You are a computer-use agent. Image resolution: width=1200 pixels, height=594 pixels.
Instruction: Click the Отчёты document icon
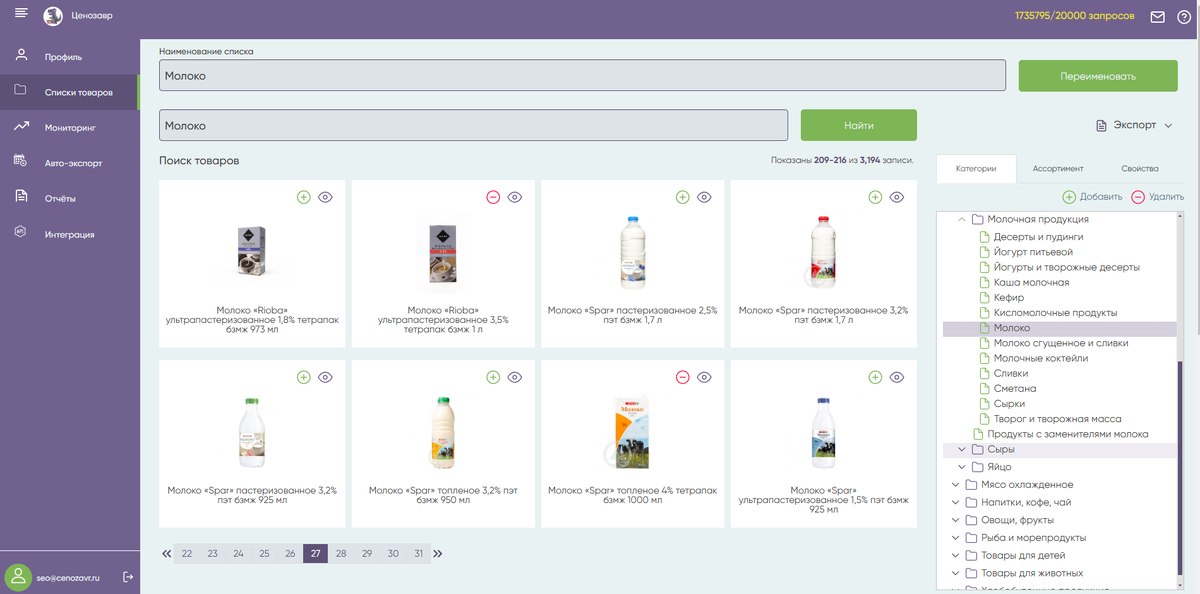pos(21,196)
